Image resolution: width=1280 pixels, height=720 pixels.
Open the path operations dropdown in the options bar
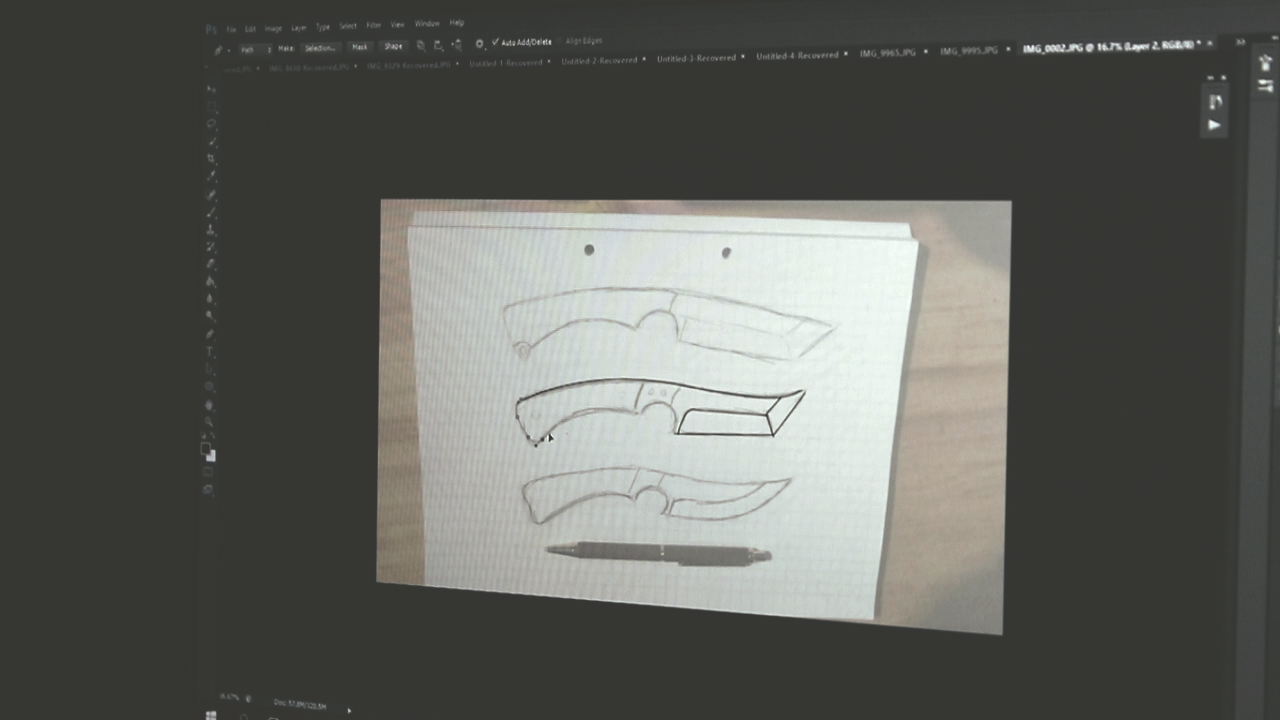pyautogui.click(x=421, y=47)
